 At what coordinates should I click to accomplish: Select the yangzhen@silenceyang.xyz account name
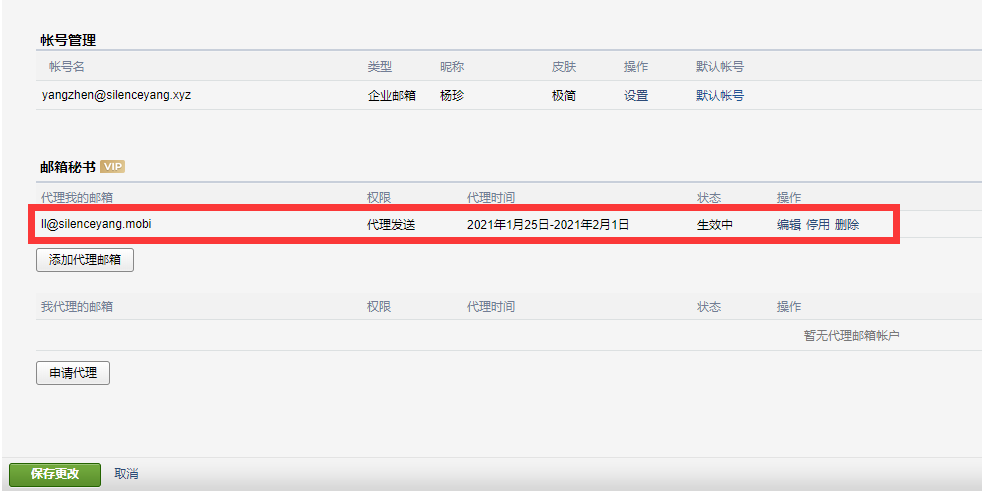click(116, 96)
